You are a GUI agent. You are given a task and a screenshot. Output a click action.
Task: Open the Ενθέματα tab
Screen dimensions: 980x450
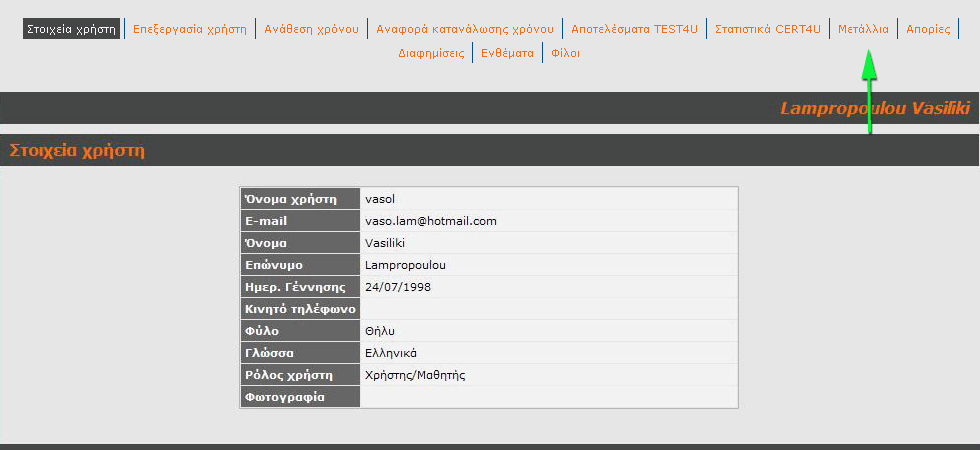(x=508, y=53)
